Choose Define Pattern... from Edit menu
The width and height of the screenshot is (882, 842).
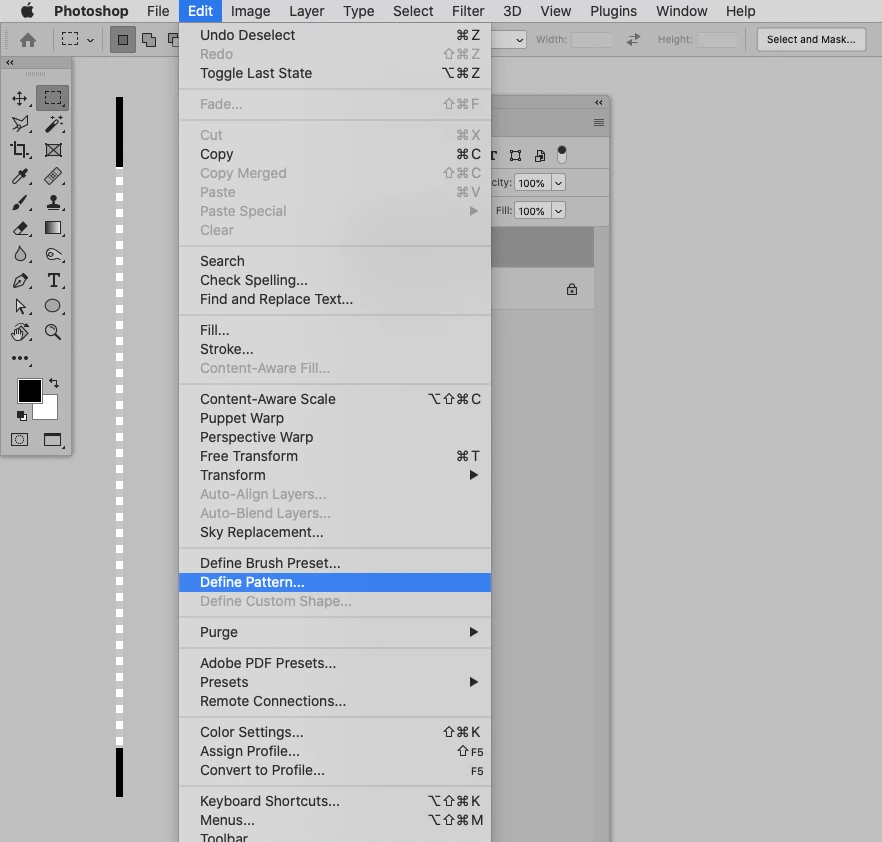(x=335, y=582)
